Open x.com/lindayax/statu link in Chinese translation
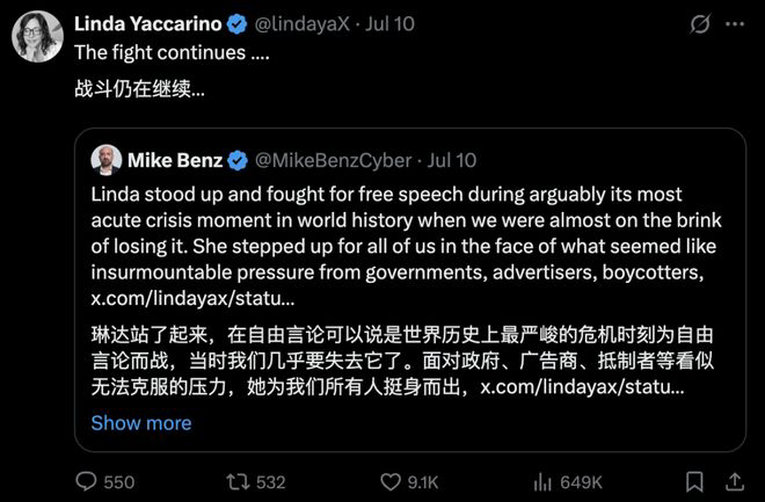Screen dimensions: 765x502 [582, 387]
